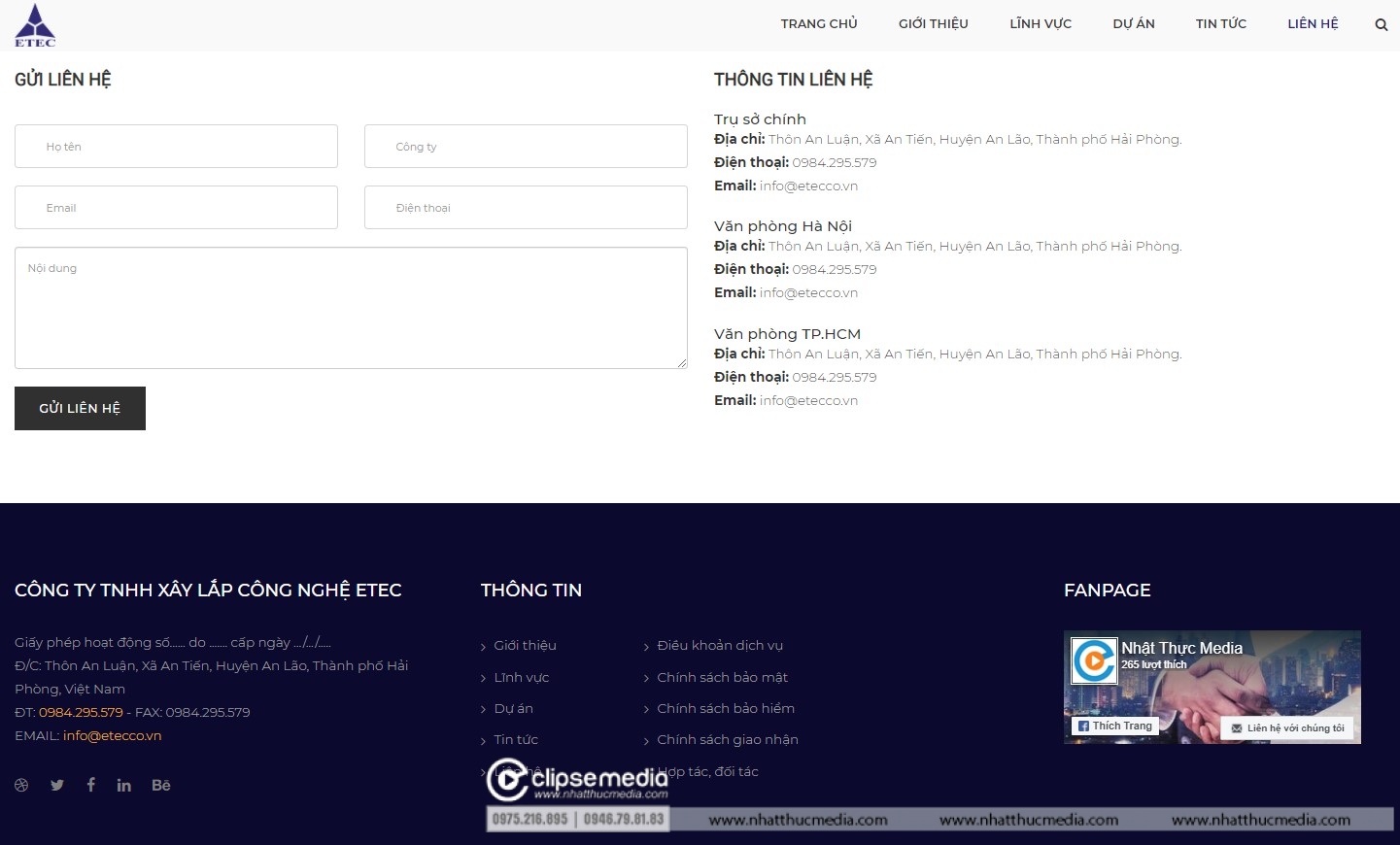Click the ETEC logo in header
The width and height of the screenshot is (1400, 845).
click(35, 25)
